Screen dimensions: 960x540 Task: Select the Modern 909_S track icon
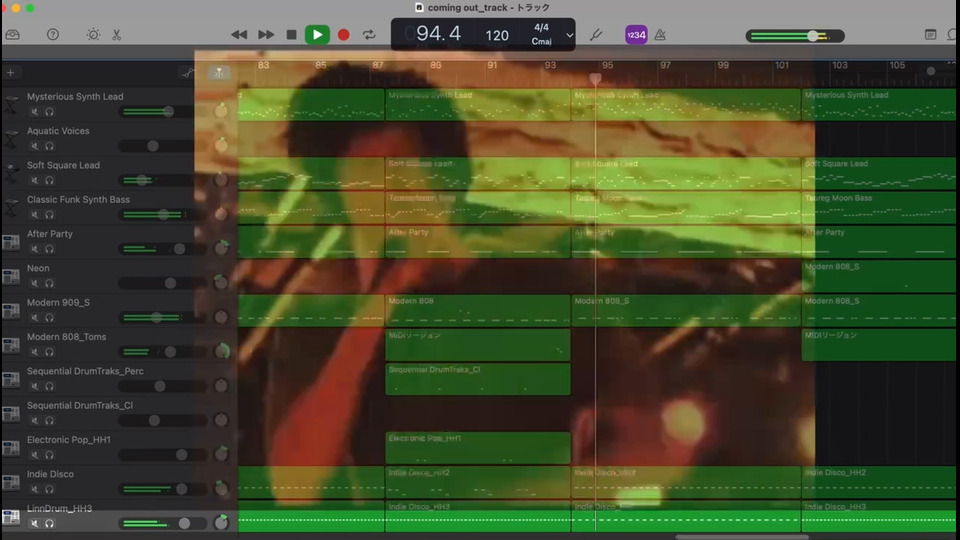click(11, 311)
